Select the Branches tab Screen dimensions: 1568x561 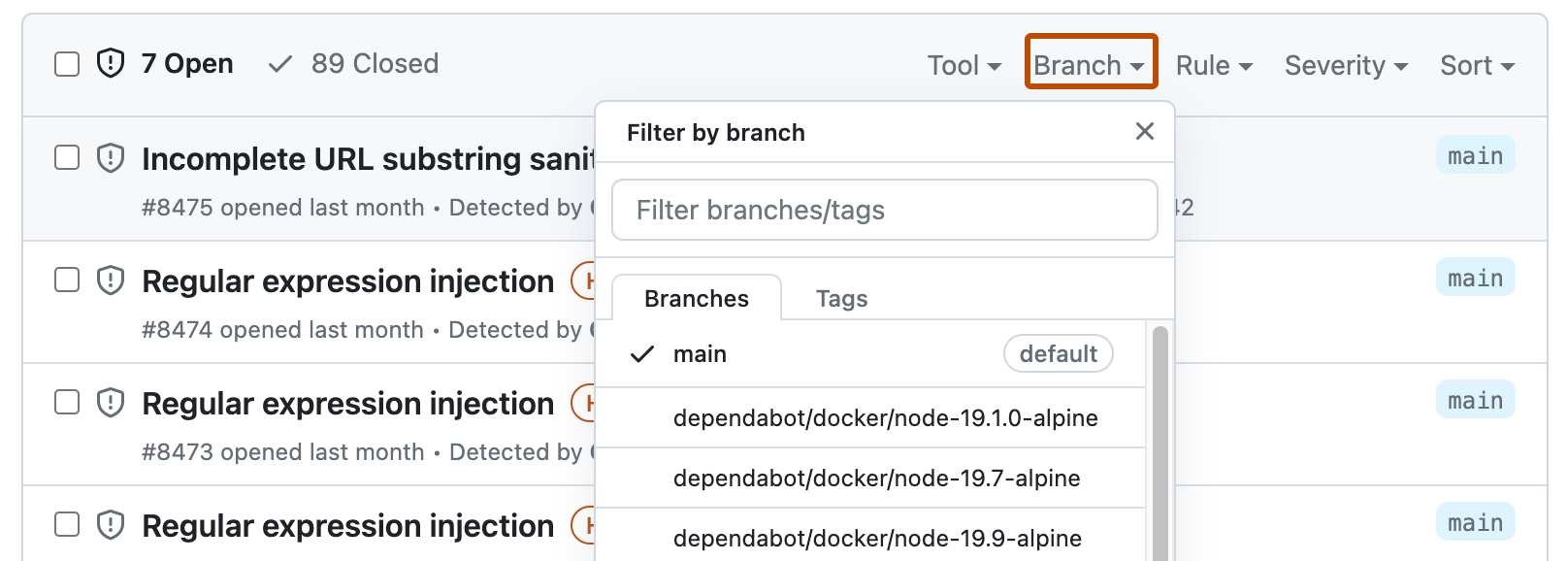(696, 299)
